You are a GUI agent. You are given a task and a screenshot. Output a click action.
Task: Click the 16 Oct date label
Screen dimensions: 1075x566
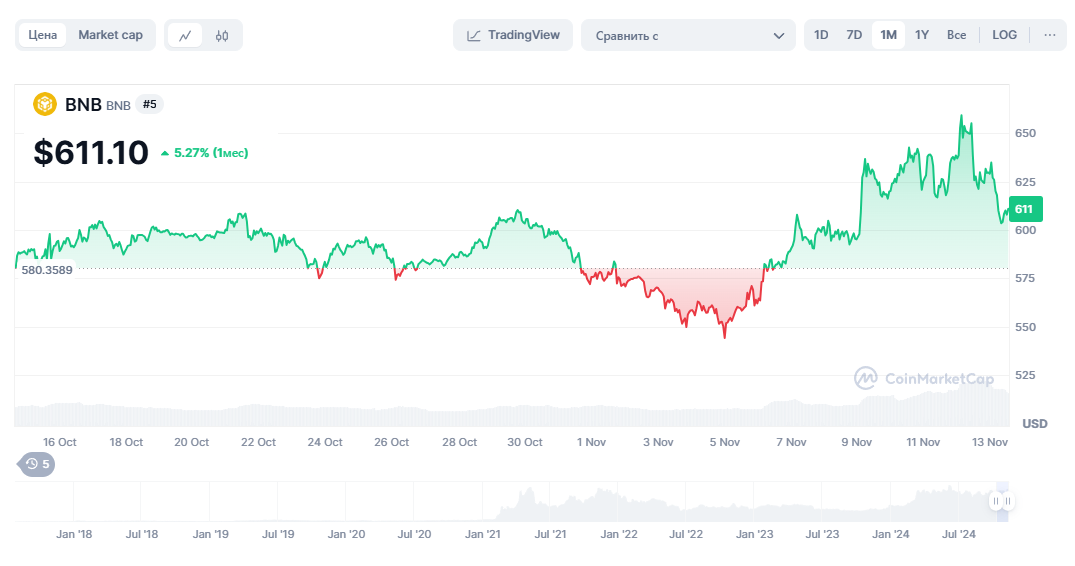coord(60,443)
